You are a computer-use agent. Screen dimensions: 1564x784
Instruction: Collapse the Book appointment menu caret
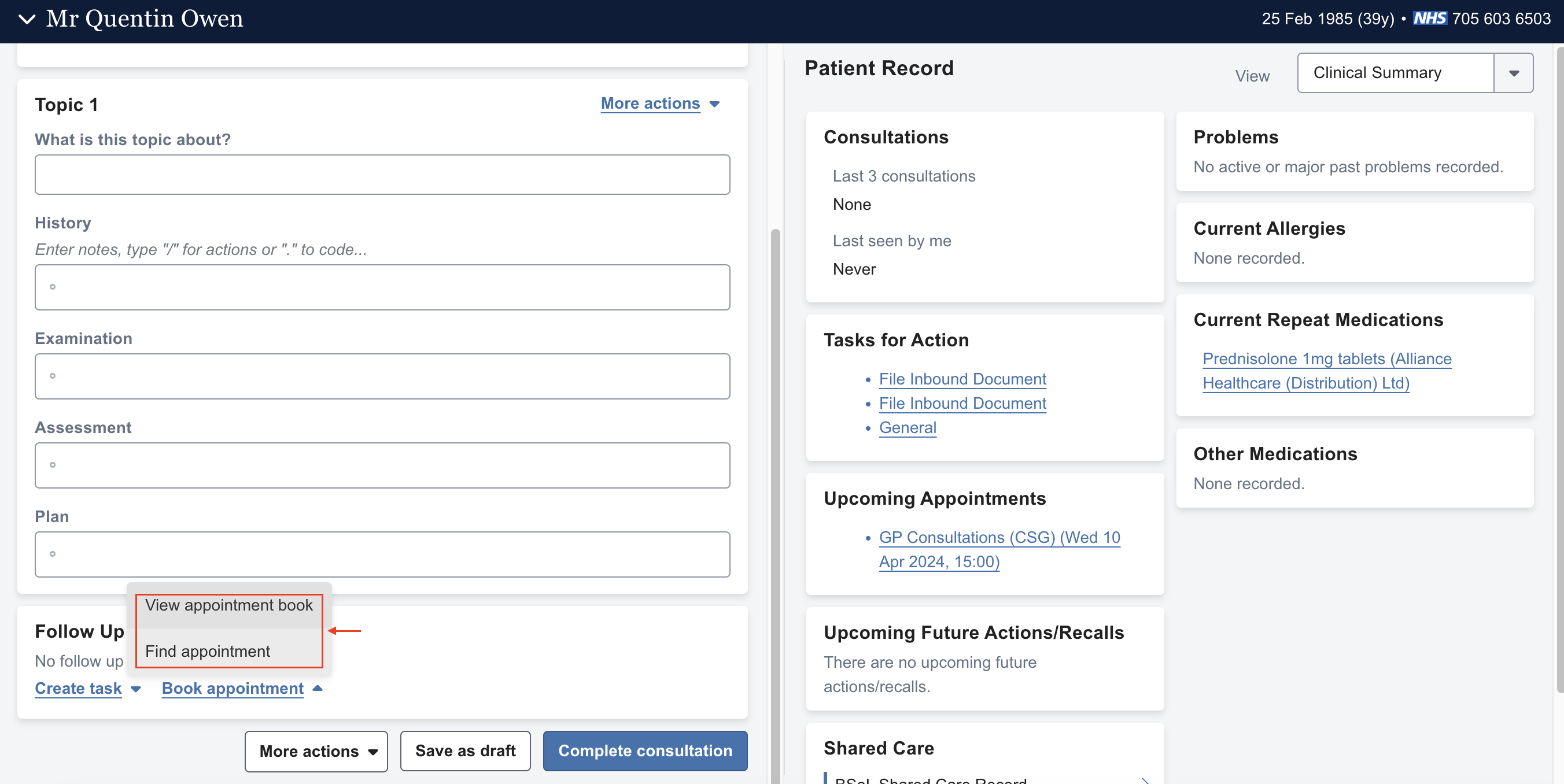[318, 688]
